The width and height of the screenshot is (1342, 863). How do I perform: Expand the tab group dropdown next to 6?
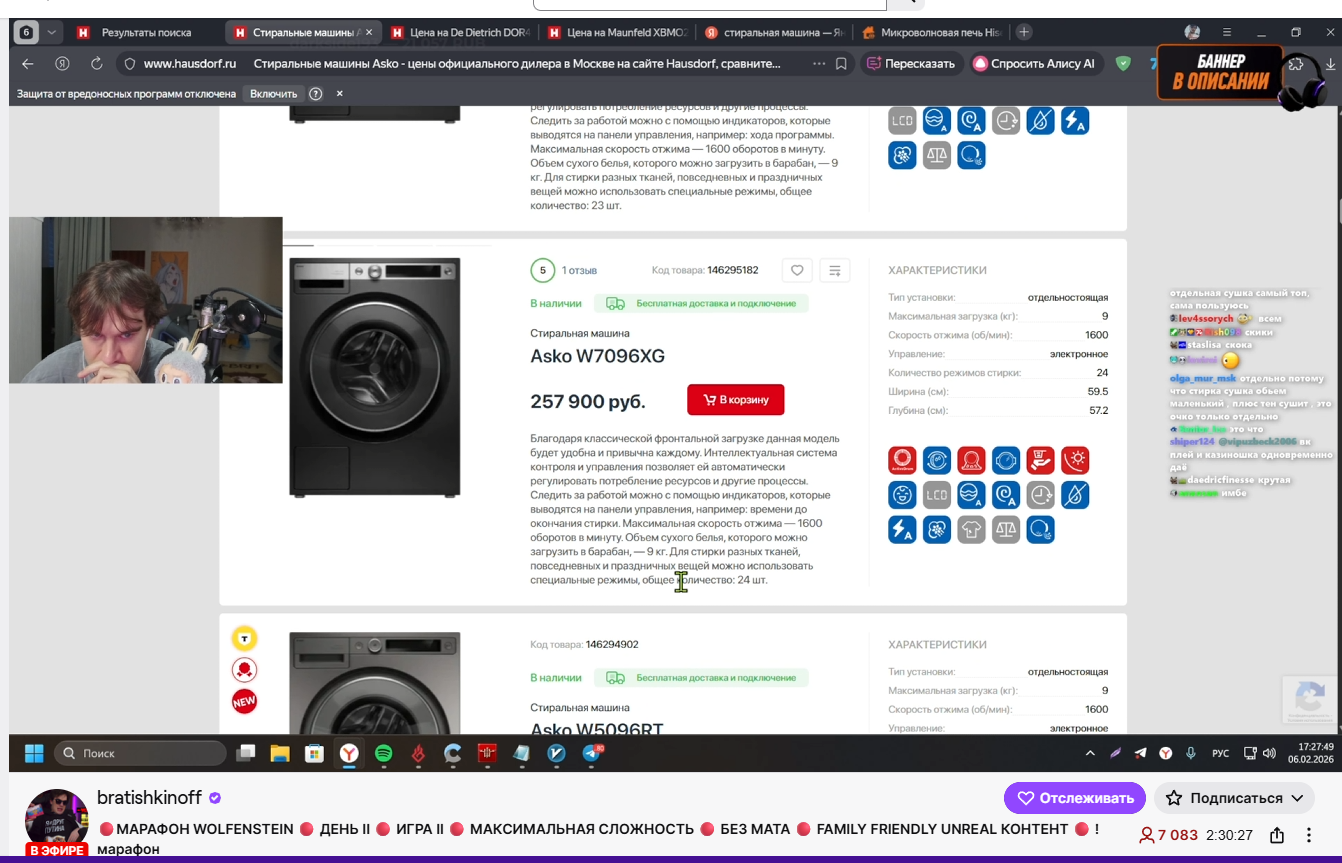[x=52, y=32]
